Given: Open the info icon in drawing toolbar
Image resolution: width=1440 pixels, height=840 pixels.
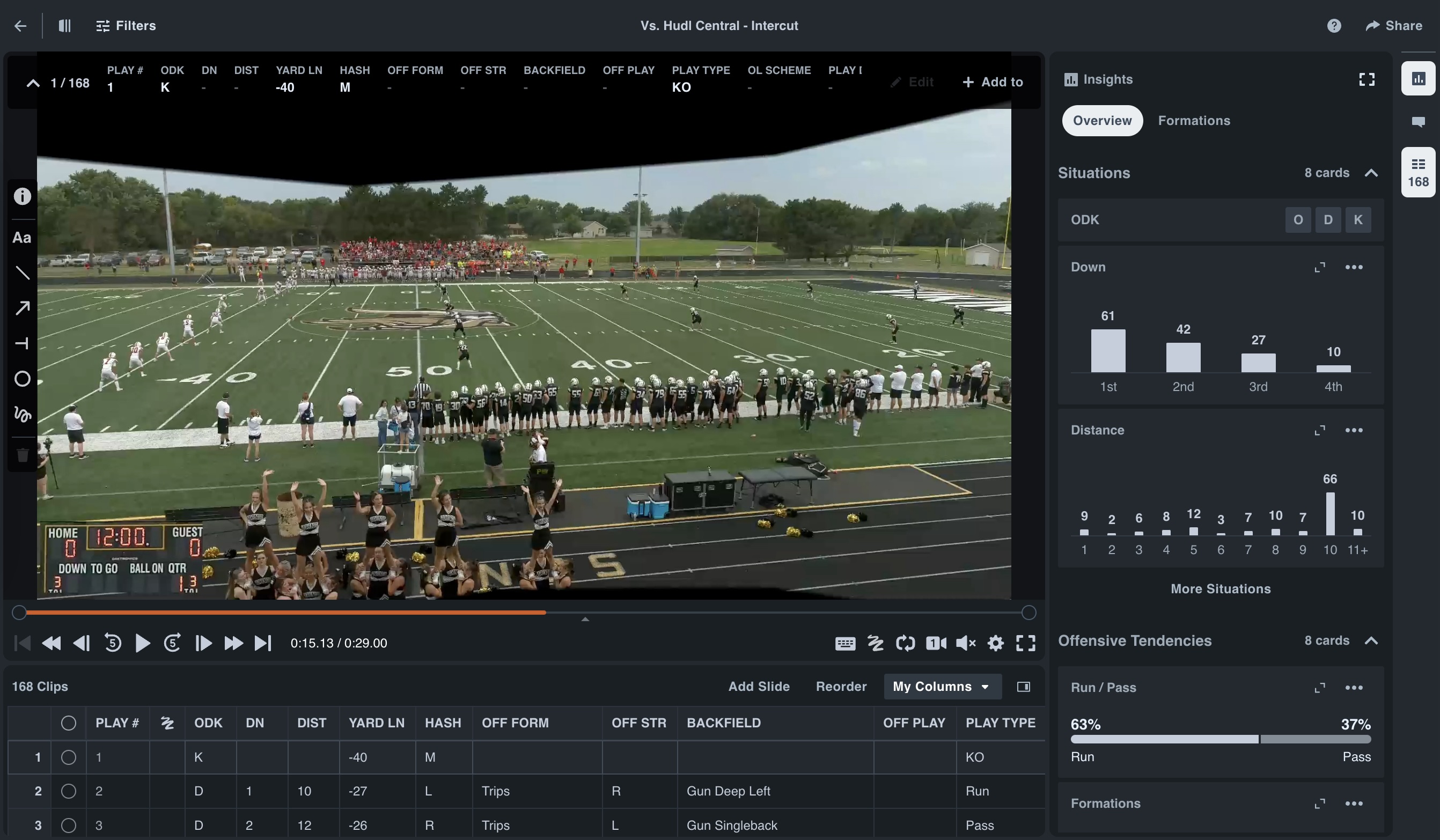Looking at the screenshot, I should pos(23,196).
